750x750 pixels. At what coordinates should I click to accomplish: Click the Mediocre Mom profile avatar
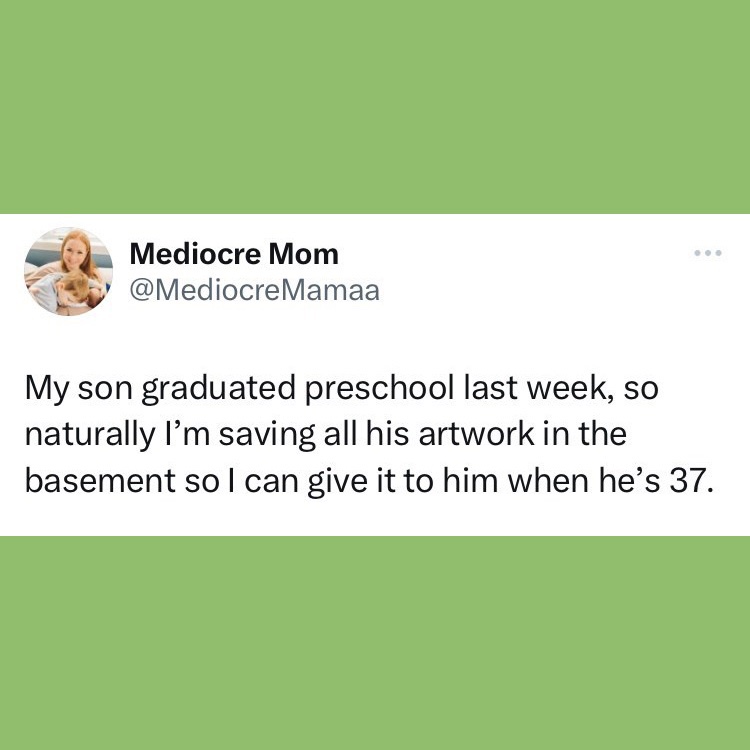point(69,271)
